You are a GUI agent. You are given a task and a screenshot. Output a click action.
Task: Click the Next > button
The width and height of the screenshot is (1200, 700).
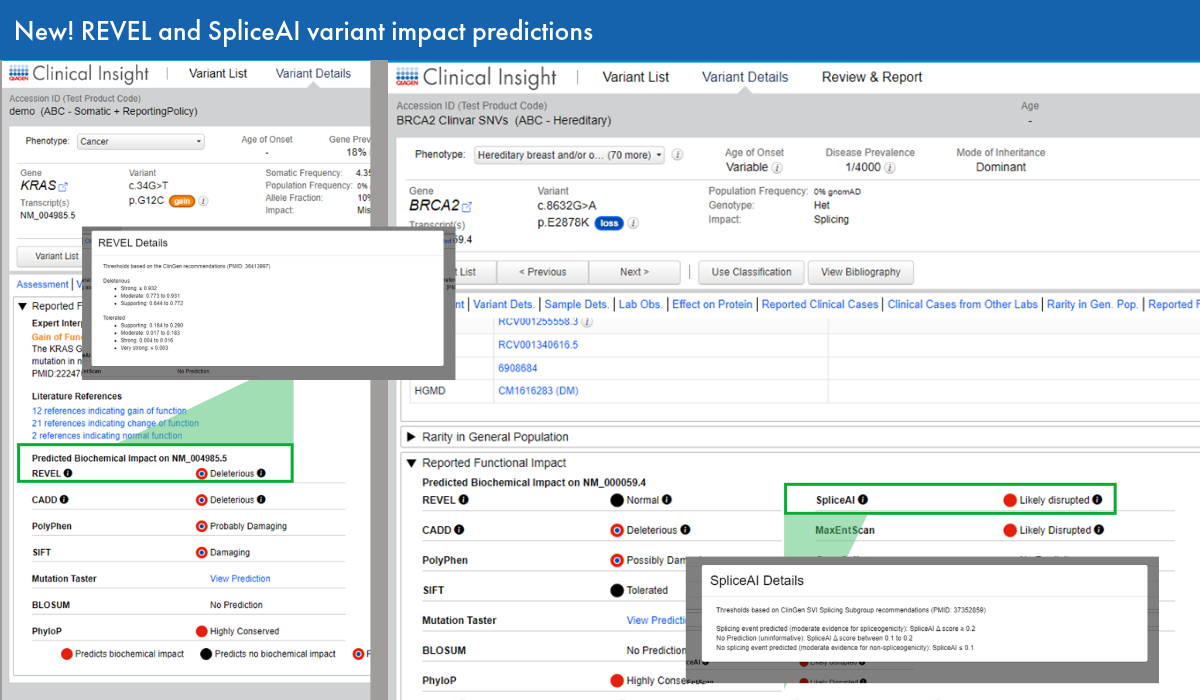pyautogui.click(x=634, y=272)
